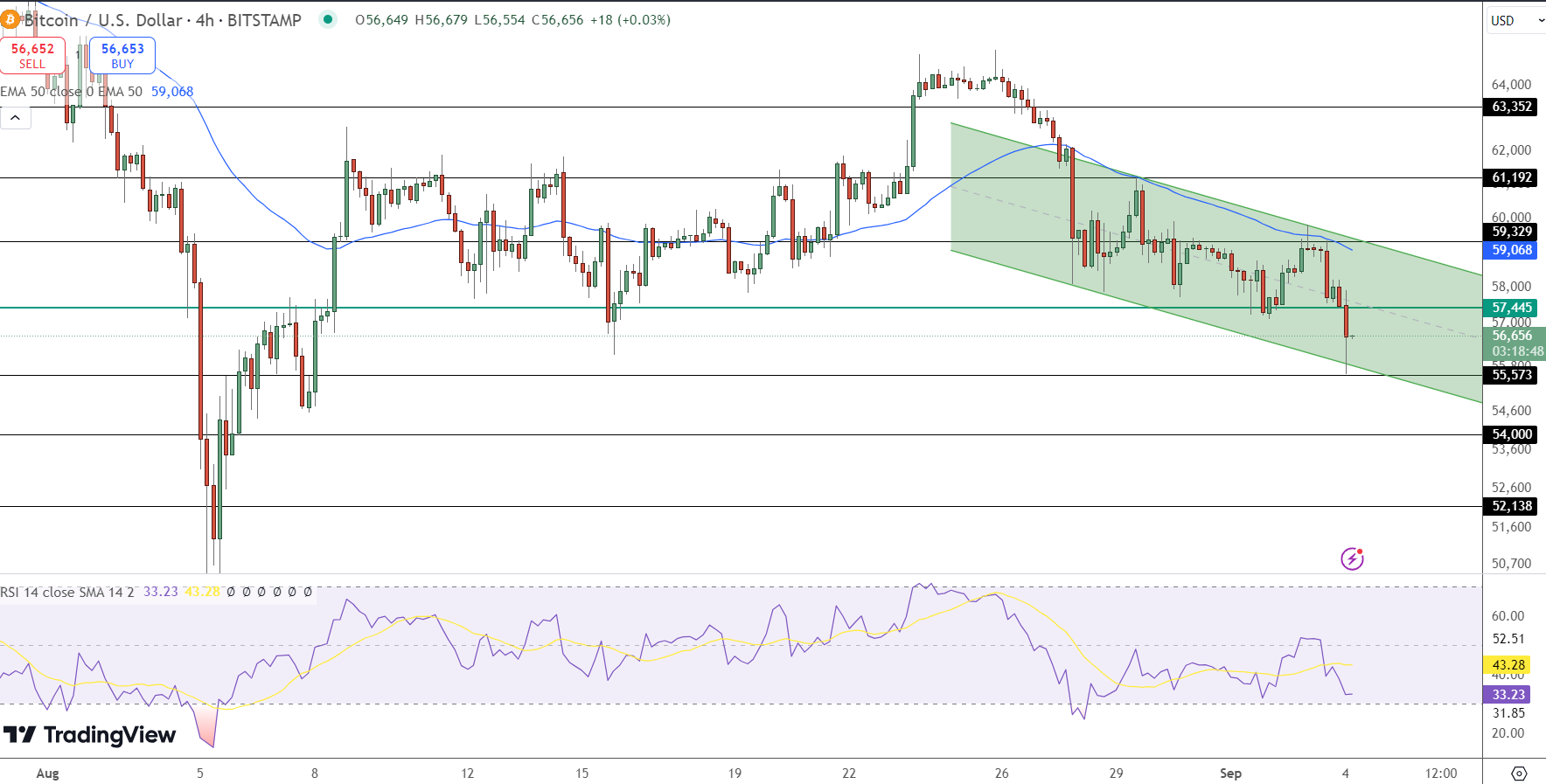1546x784 pixels.
Task: Click the green 57,445 price label
Action: pyautogui.click(x=1512, y=308)
